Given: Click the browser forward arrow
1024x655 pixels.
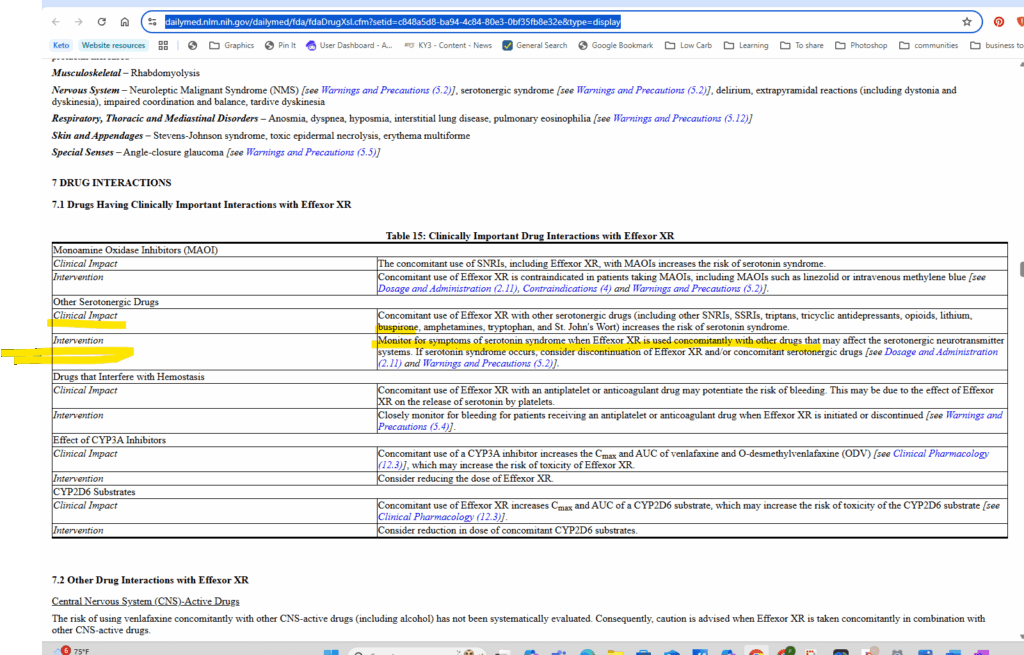Looking at the screenshot, I should [78, 21].
